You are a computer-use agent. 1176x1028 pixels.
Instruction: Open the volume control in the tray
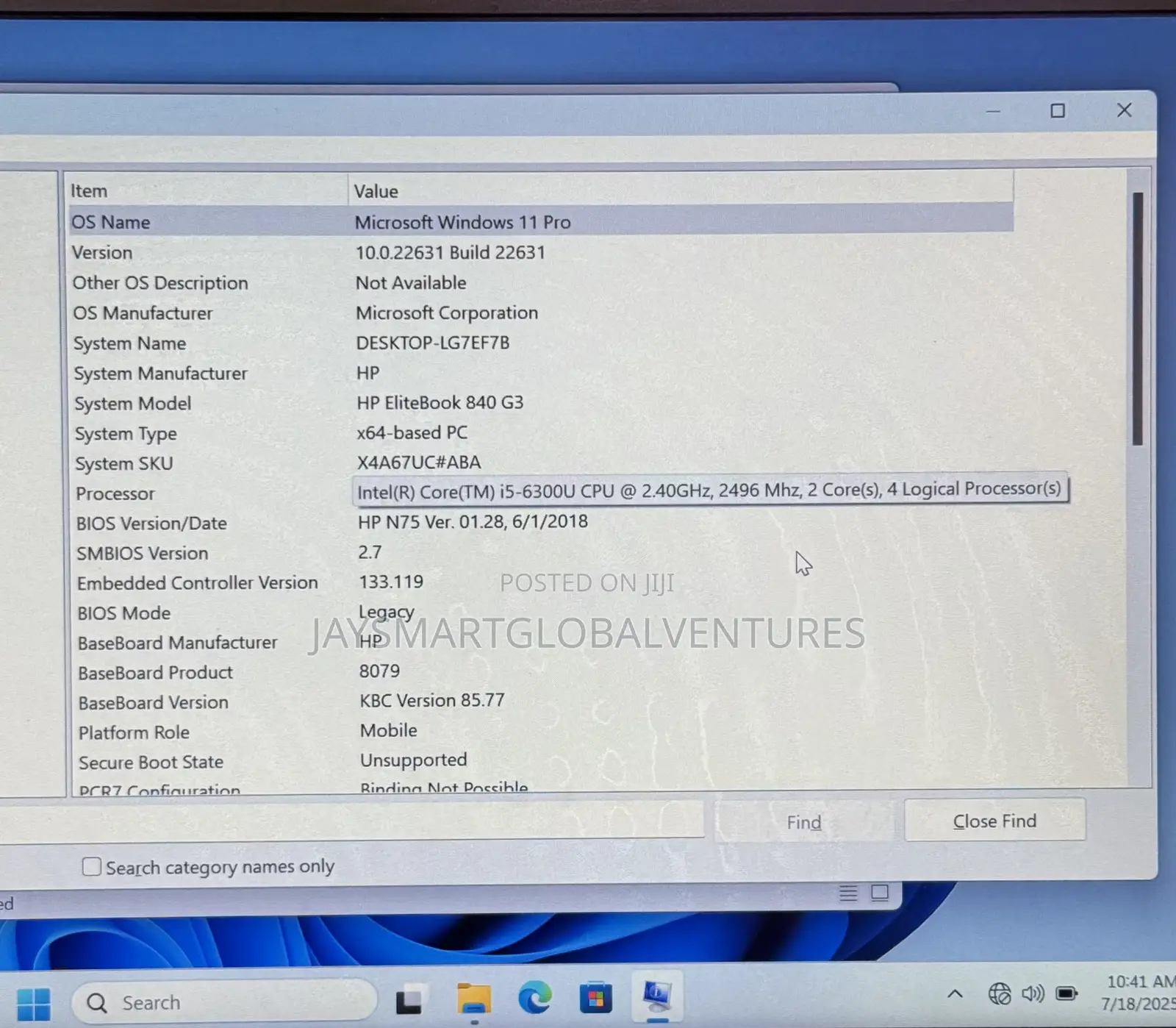(x=1033, y=994)
